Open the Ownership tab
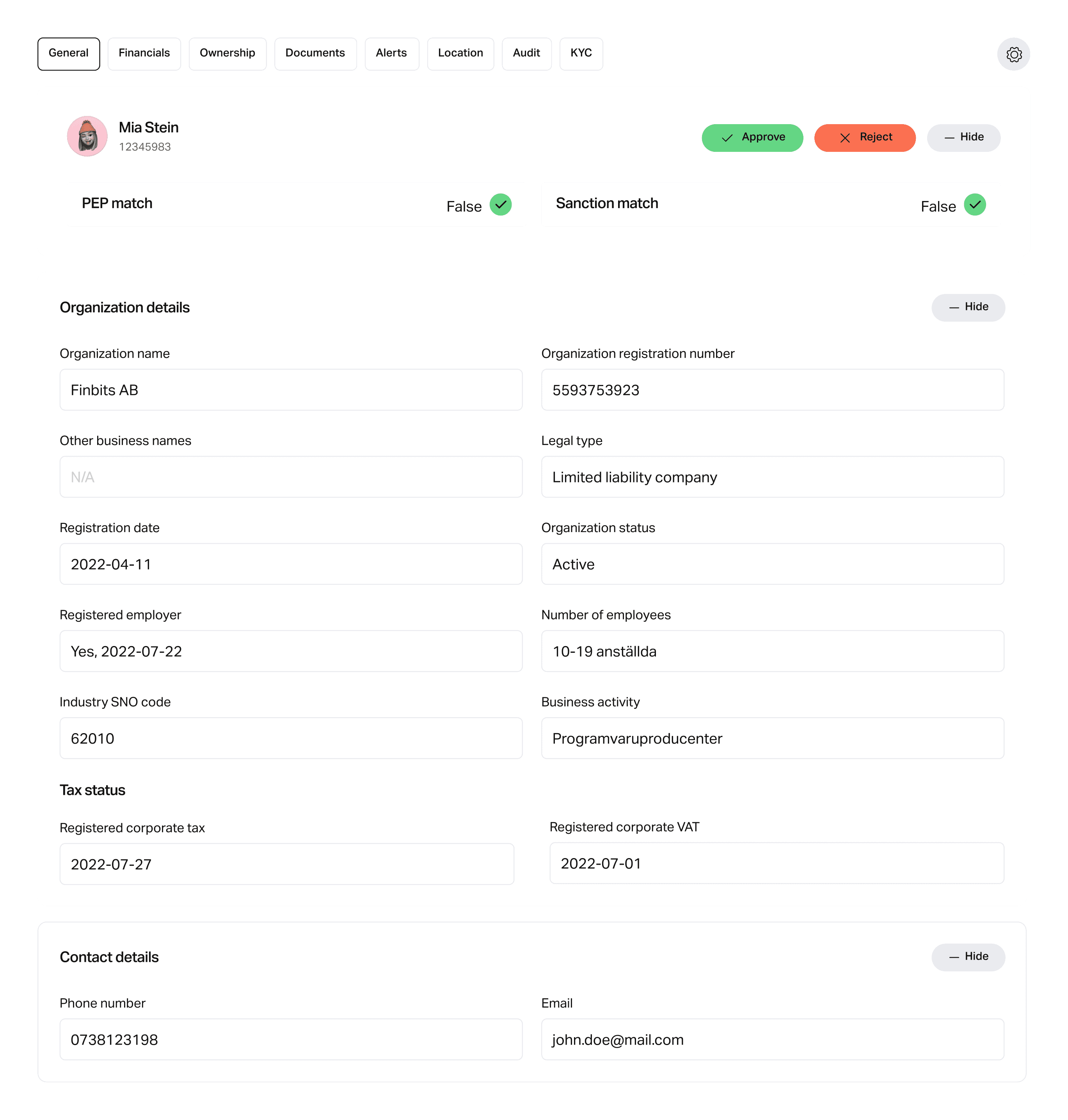1068x1120 pixels. tap(227, 53)
